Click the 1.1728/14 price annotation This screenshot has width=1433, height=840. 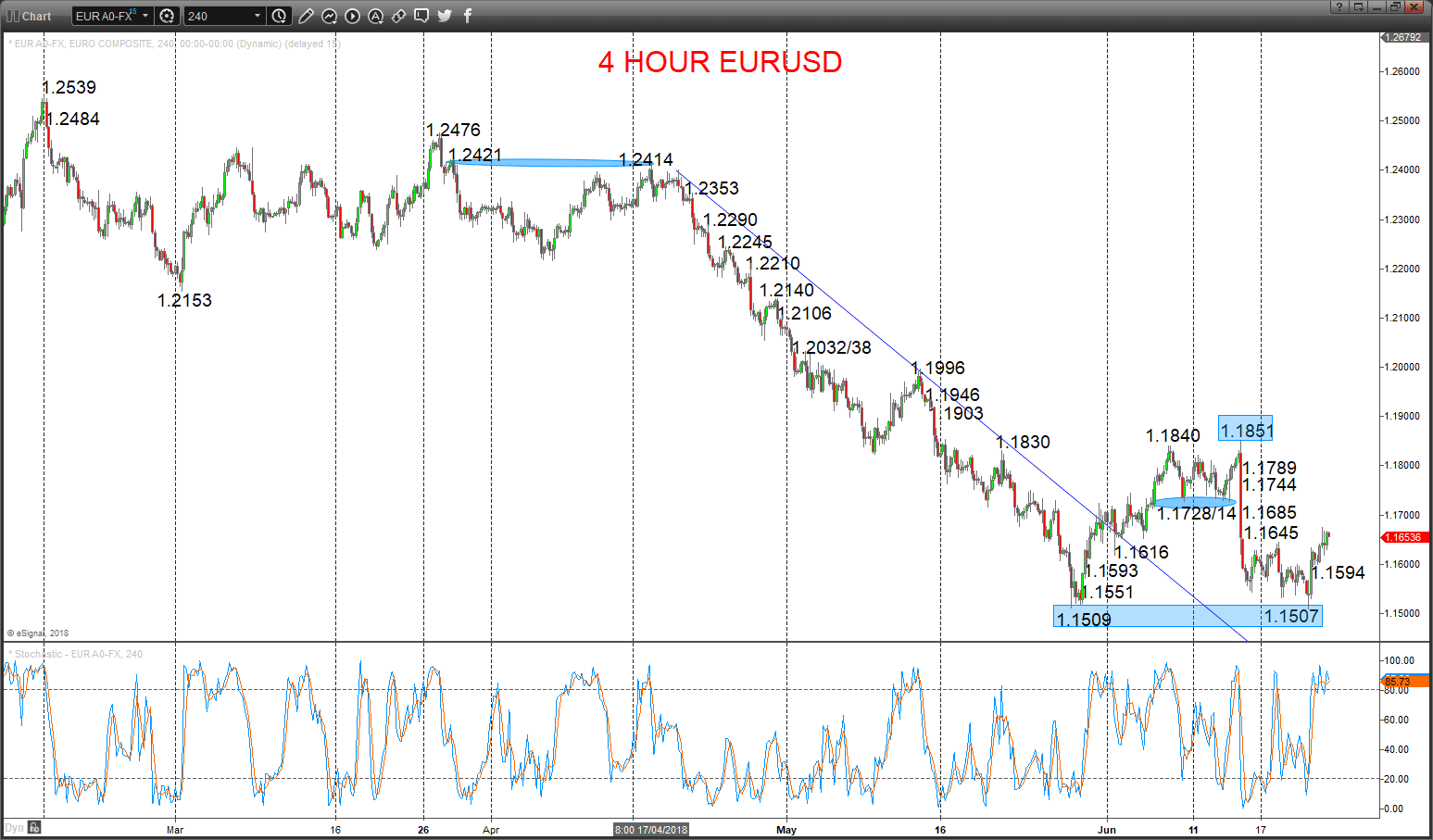[x=1197, y=513]
